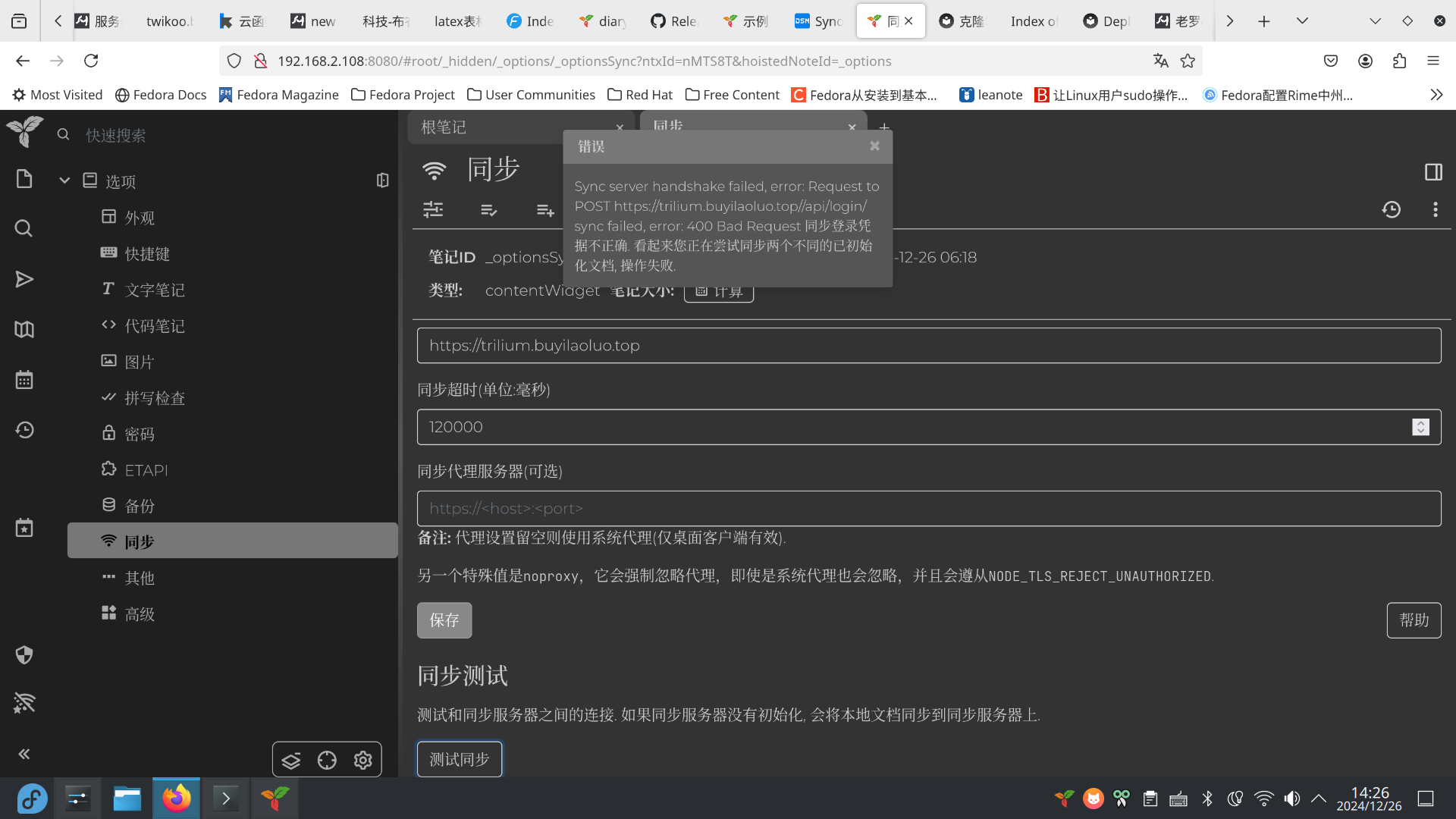This screenshot has height=819, width=1456.
Task: Expand the system tray hidden icons
Action: [x=1319, y=799]
